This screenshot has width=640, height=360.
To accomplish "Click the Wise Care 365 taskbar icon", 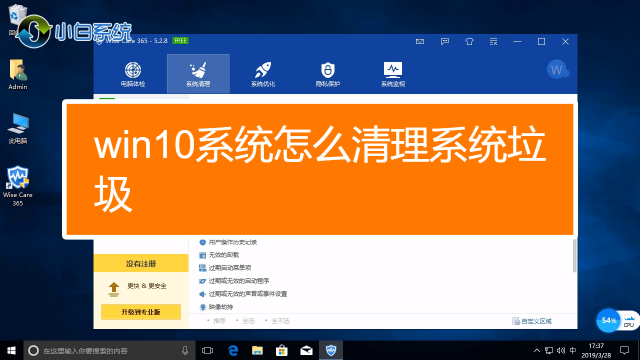I will 331,351.
